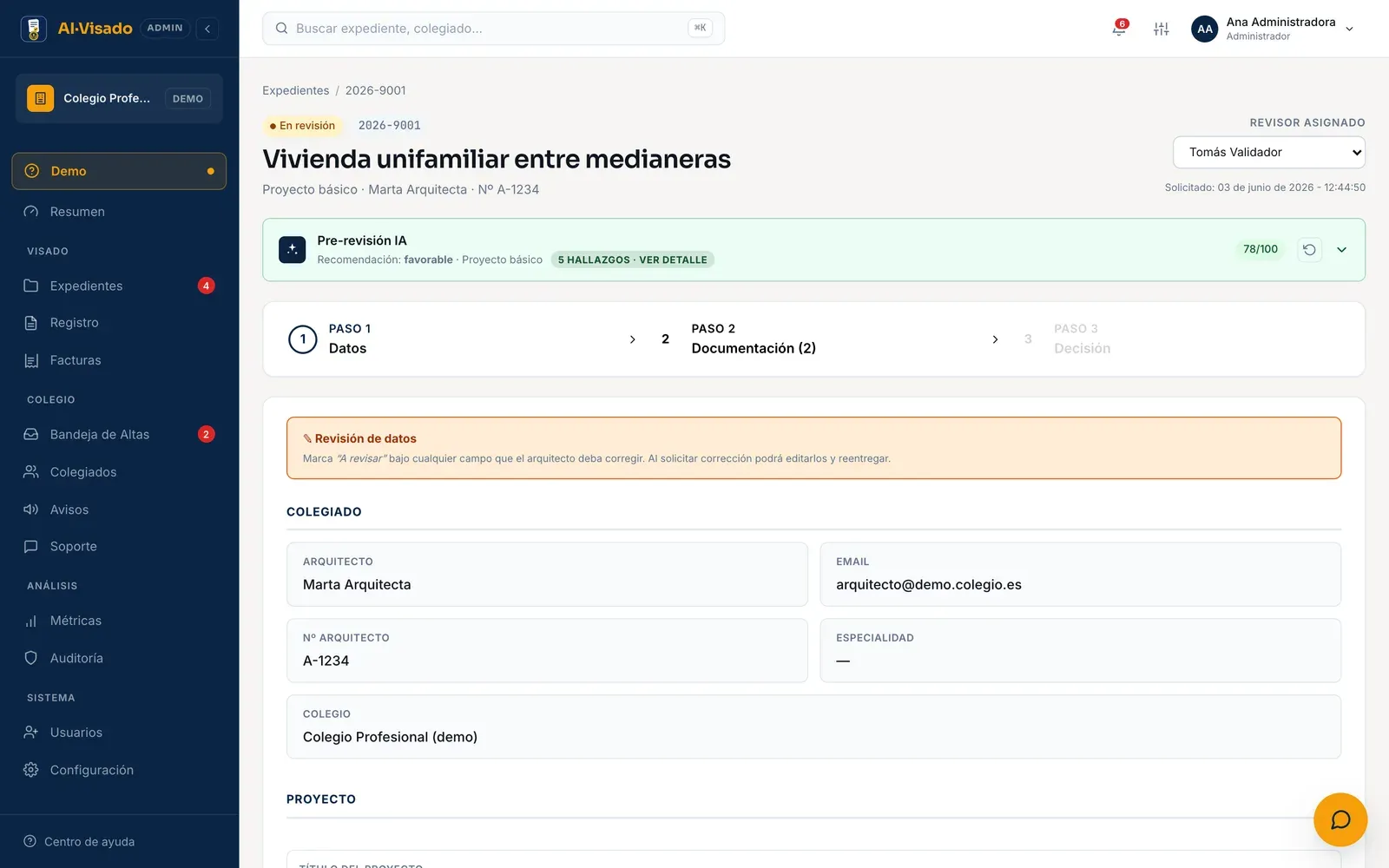Re-run the AI pre-review with refresh icon
Viewport: 1389px width, 868px height.
(1309, 249)
